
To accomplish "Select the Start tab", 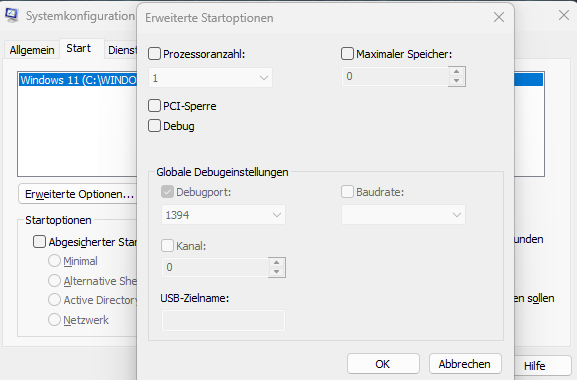I will coord(78,48).
